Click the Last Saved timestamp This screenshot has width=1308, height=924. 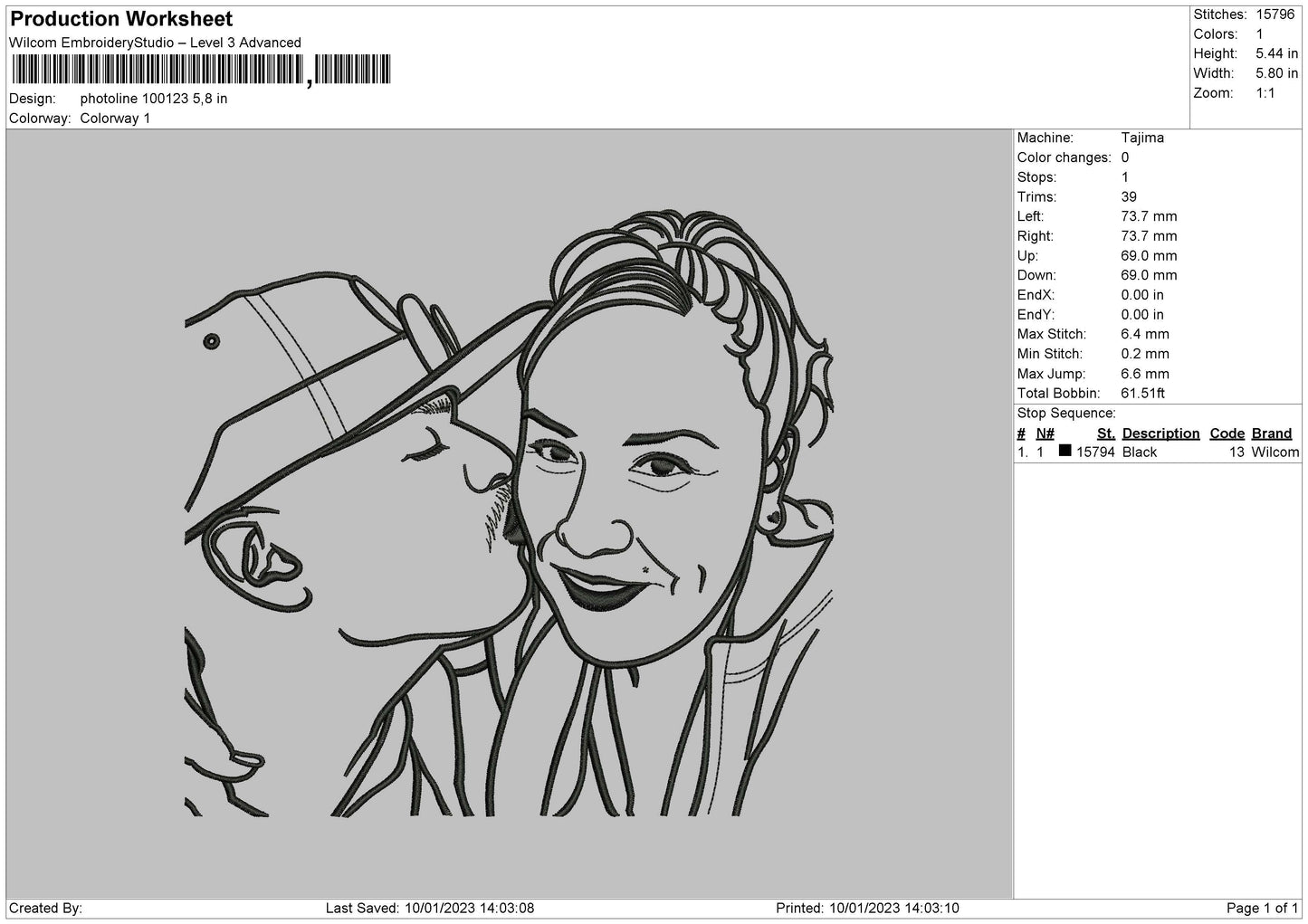point(429,908)
